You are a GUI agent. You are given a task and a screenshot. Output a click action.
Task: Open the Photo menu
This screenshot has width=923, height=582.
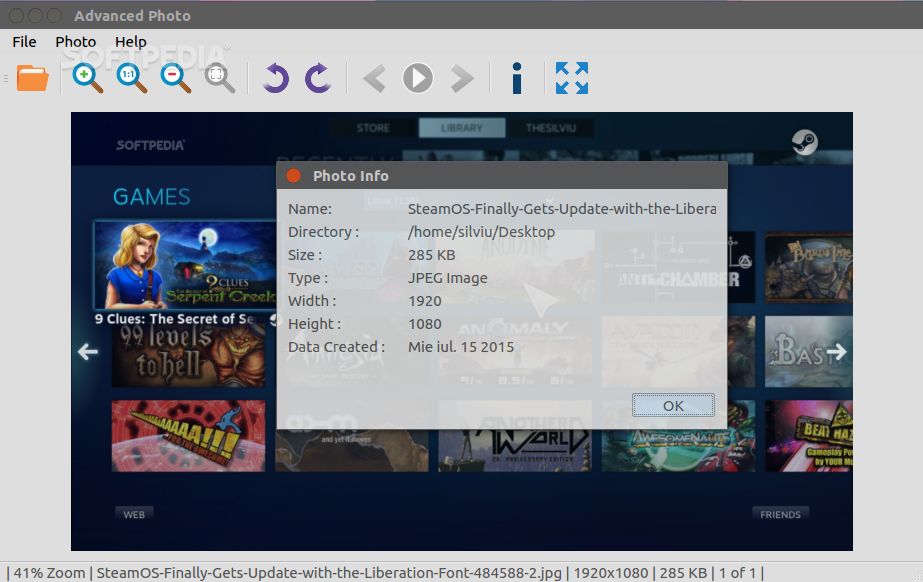(75, 42)
